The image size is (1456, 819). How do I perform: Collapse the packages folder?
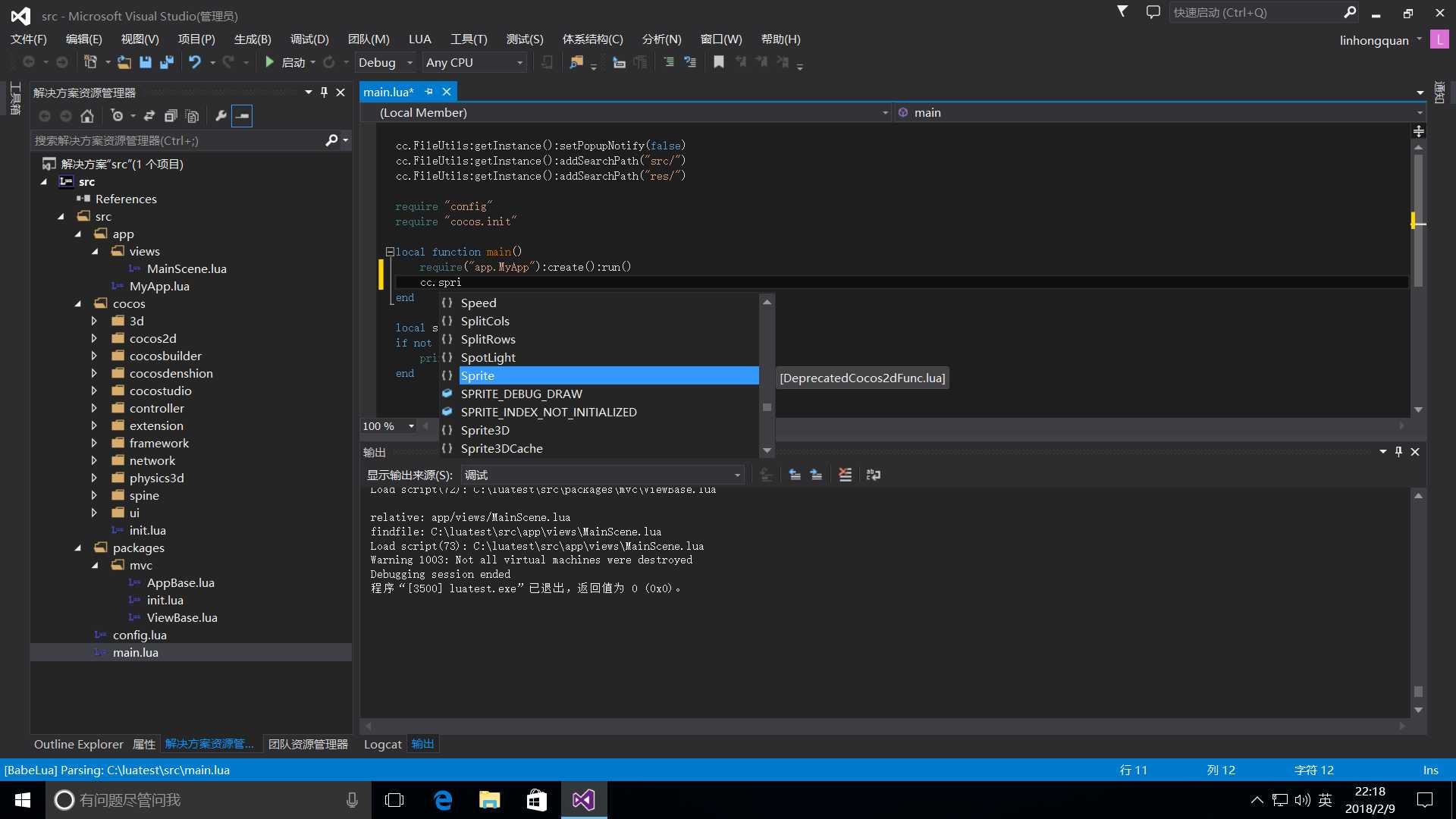click(78, 548)
